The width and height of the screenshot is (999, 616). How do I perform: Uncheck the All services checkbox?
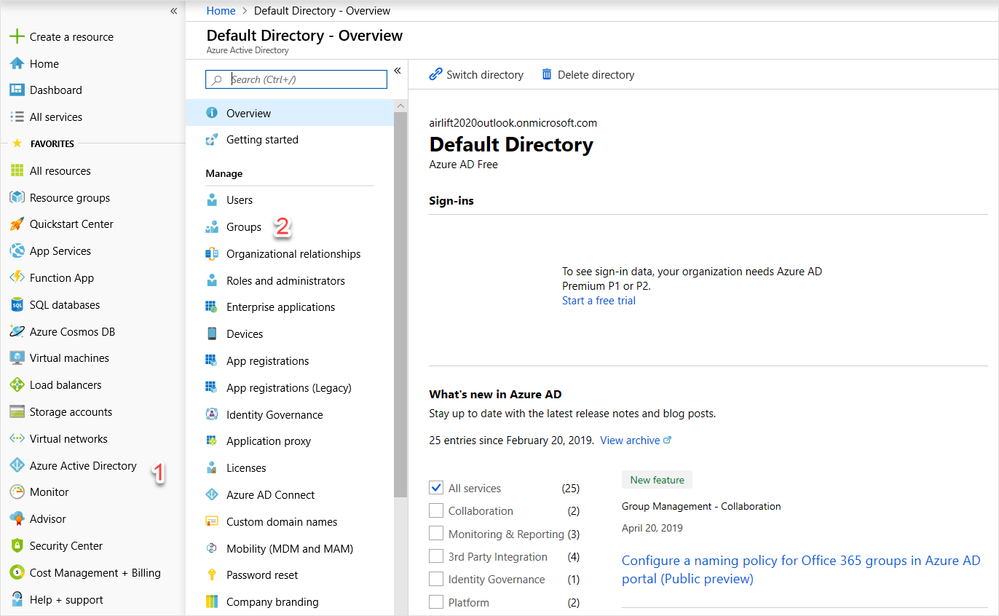pos(436,488)
